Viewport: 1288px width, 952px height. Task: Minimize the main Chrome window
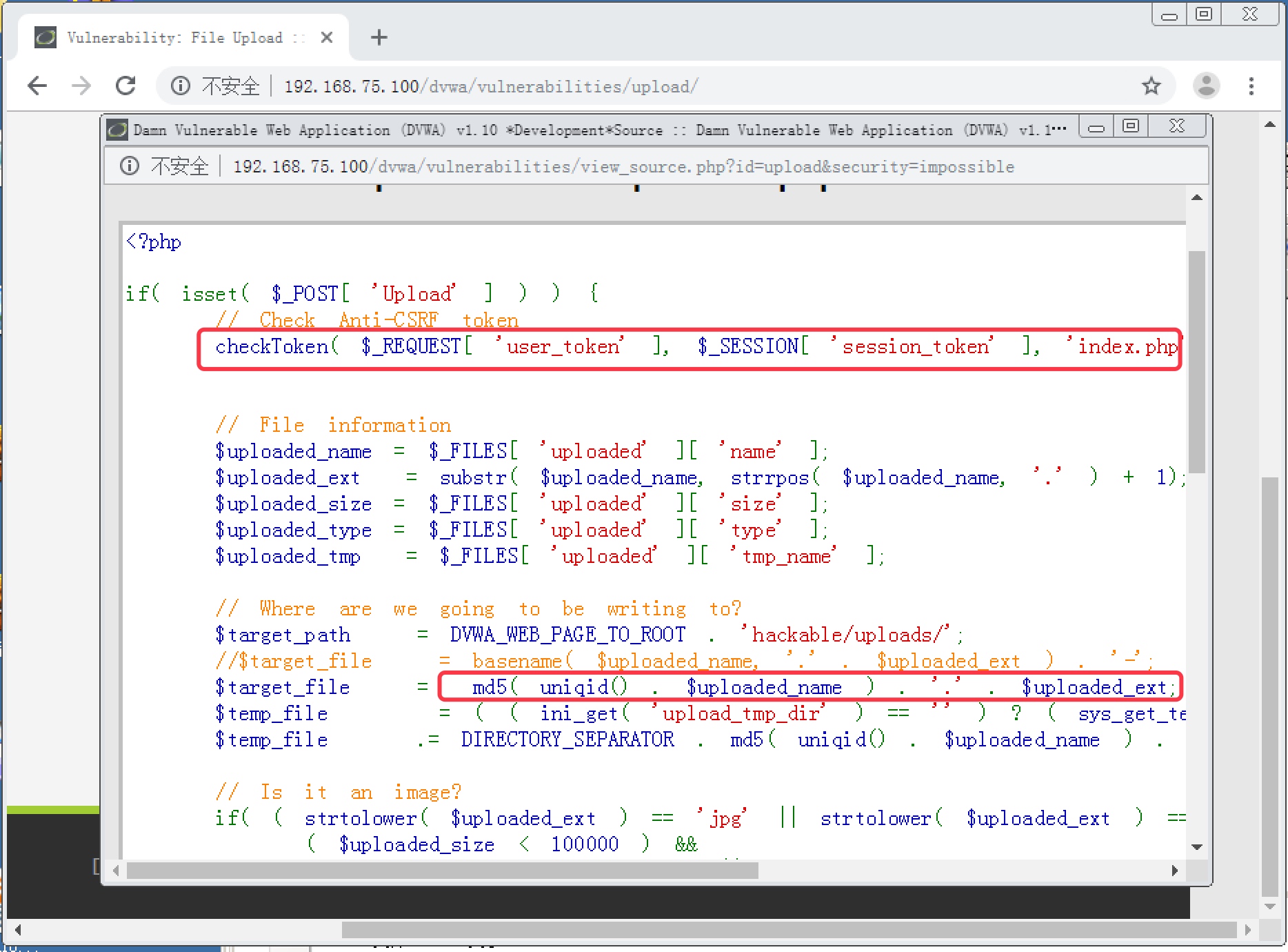(1169, 15)
